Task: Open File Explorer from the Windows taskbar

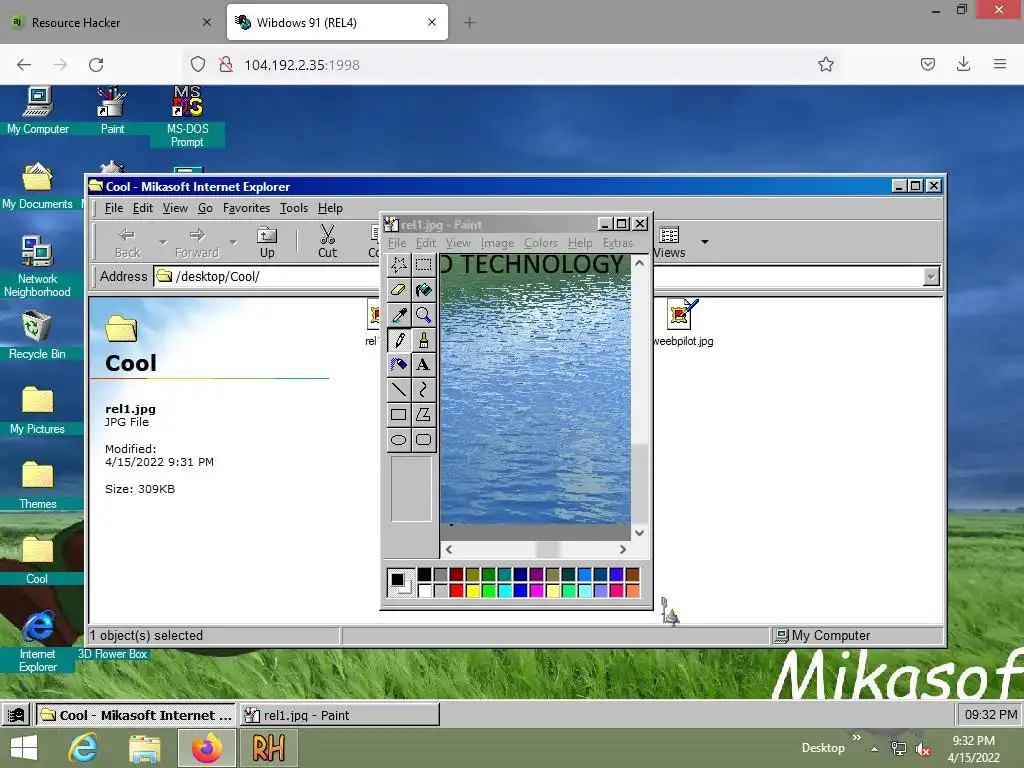Action: coord(144,748)
